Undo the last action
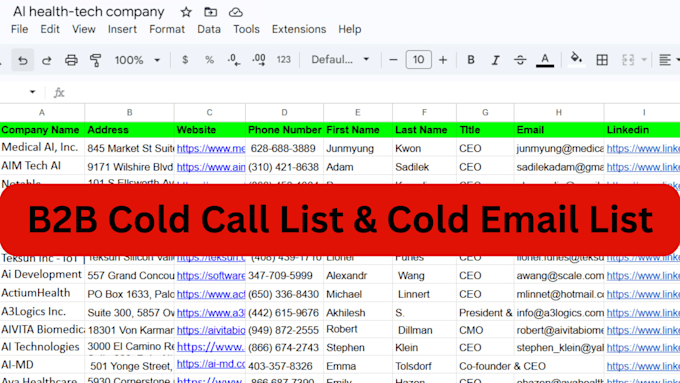Viewport: 680px width, 383px height. (23, 60)
